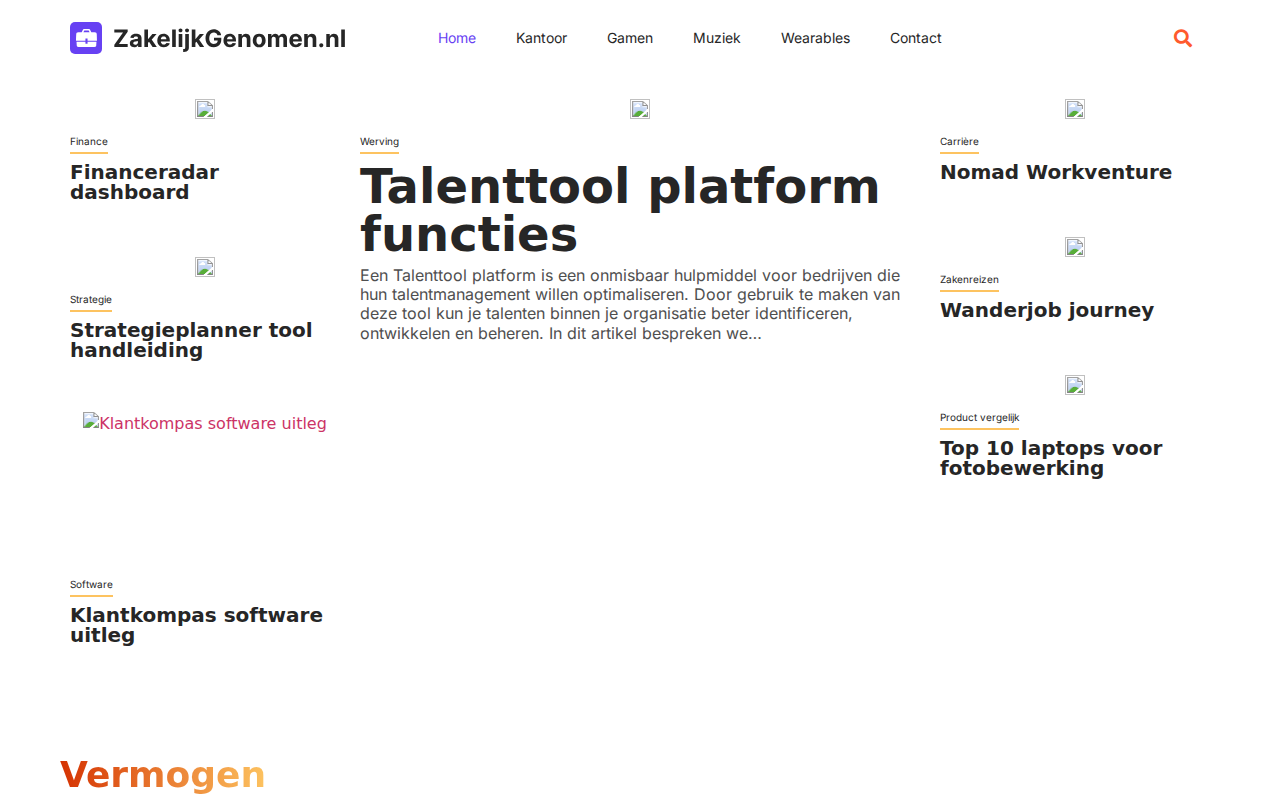
Task: Click the Werving category tag
Action: click(379, 142)
